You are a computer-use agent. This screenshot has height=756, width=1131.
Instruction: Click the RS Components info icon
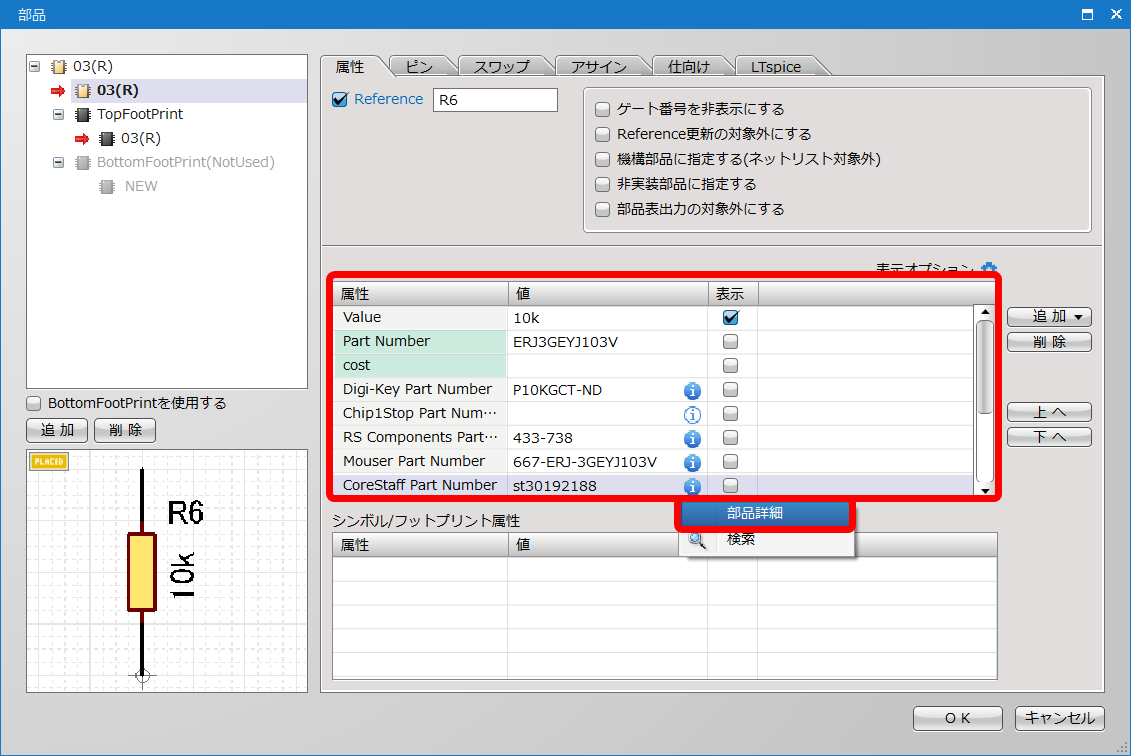(692, 438)
